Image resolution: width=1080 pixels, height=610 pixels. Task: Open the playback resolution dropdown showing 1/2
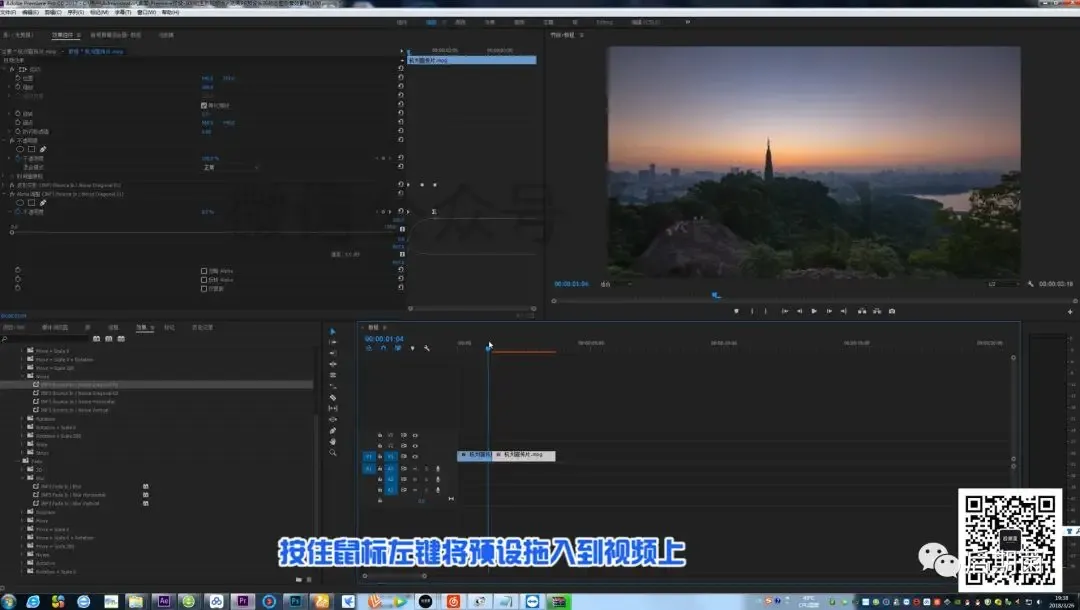(1004, 284)
